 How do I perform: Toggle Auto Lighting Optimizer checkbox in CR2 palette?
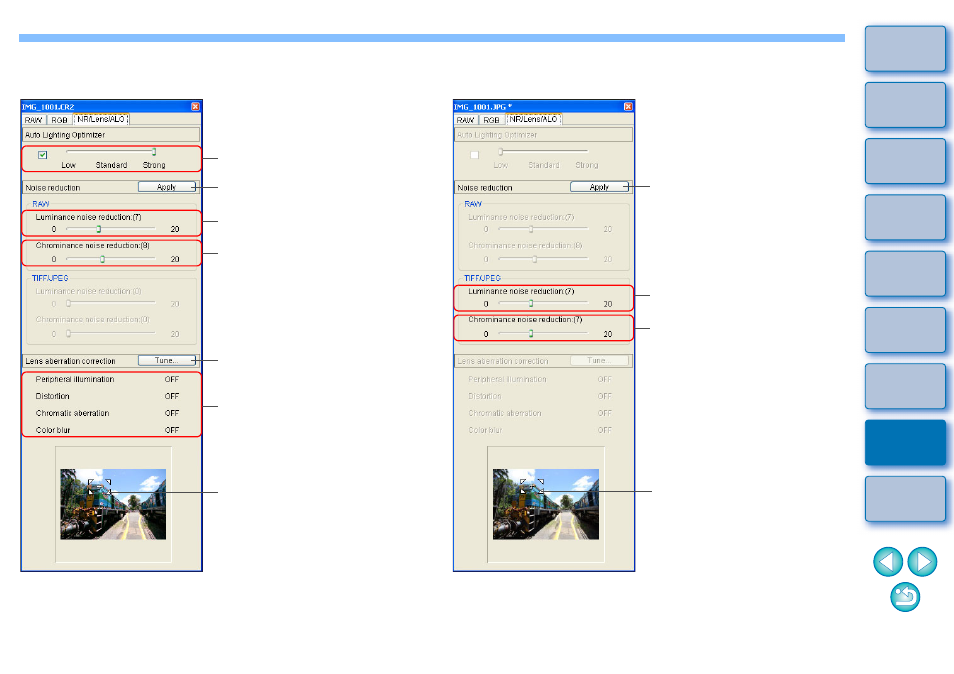click(x=43, y=155)
